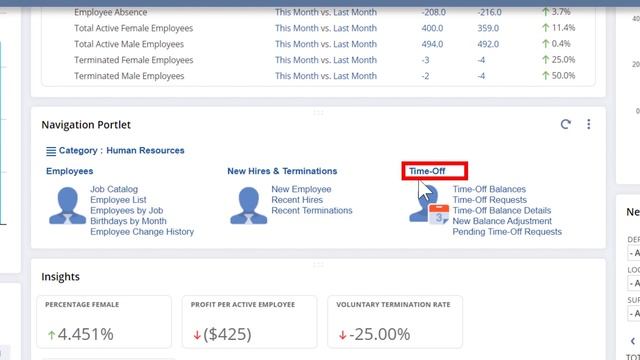Select Terminated Male Employees text
Screen dimensions: 640x360
129,76
